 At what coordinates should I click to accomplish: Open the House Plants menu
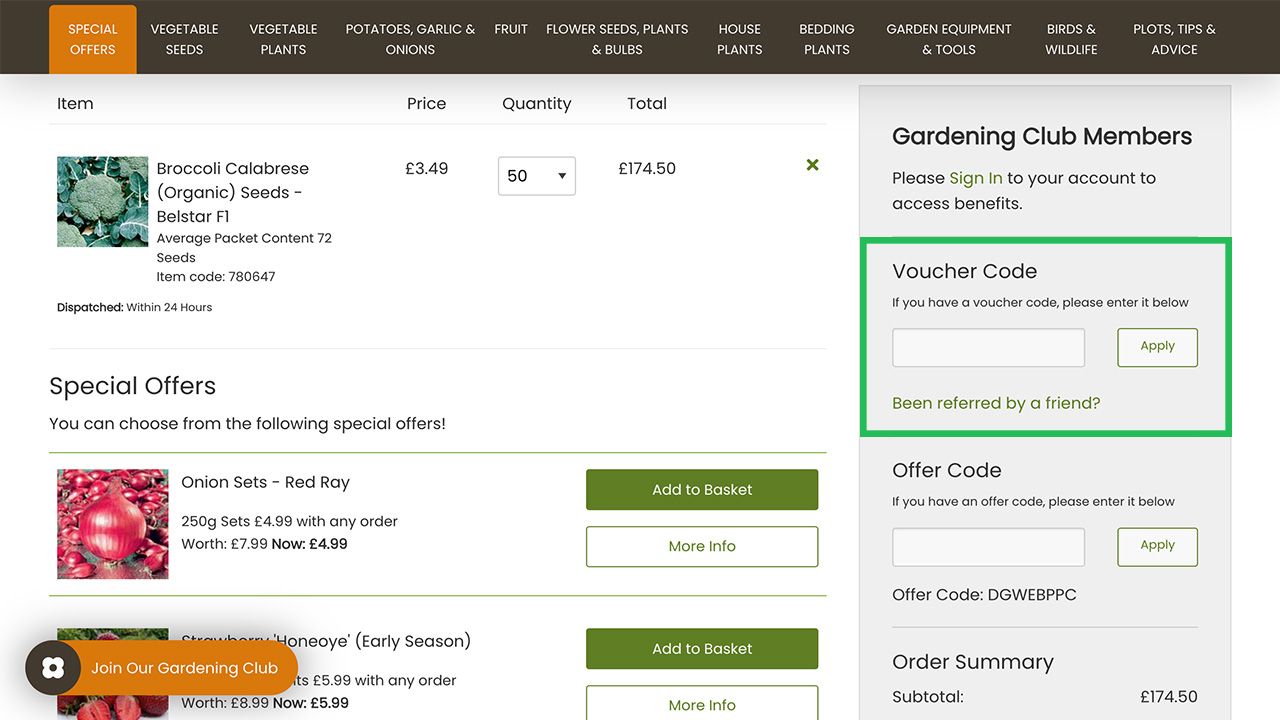pos(739,39)
